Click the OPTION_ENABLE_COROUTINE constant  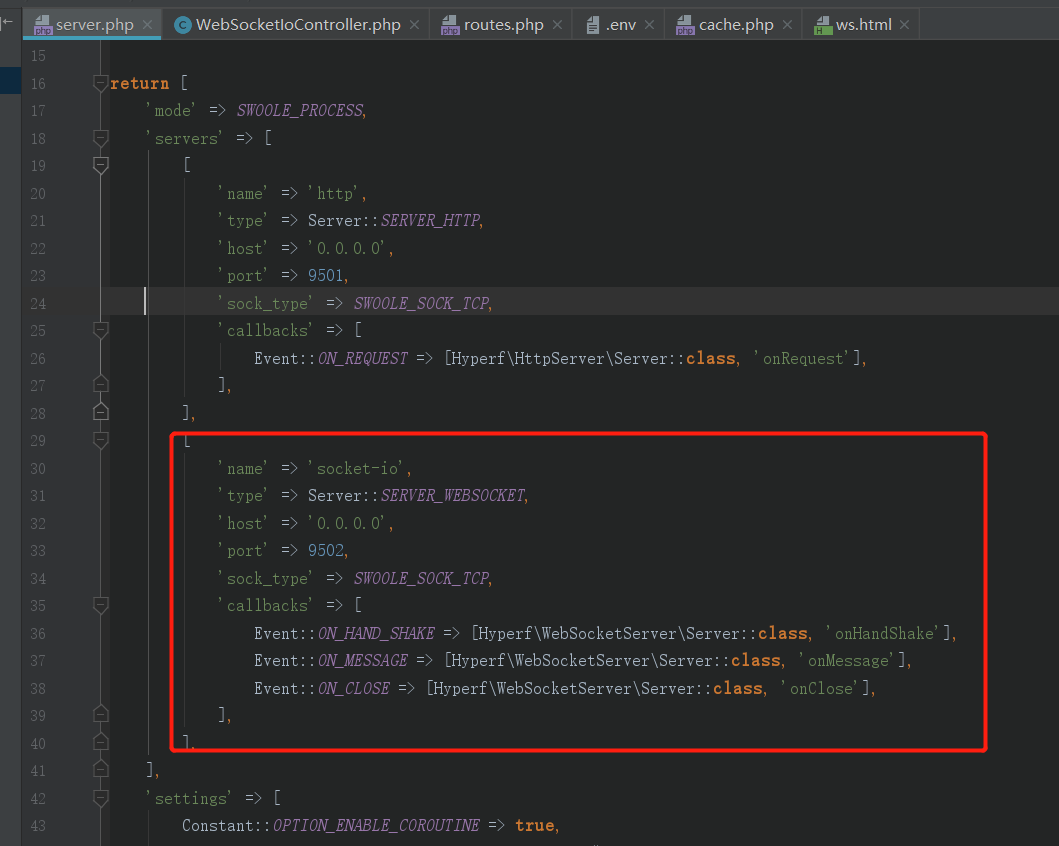point(376,826)
